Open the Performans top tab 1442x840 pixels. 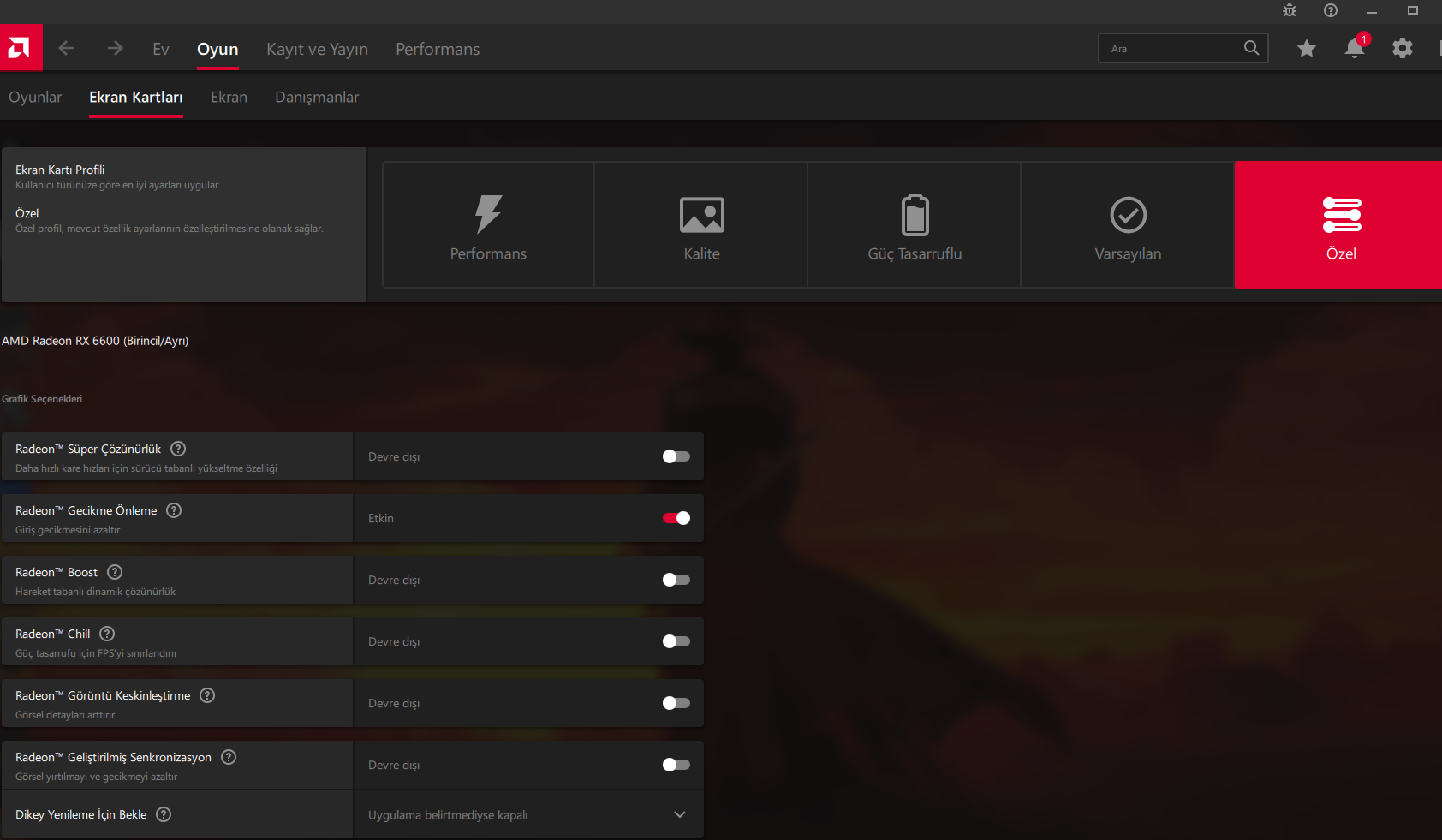[x=438, y=49]
